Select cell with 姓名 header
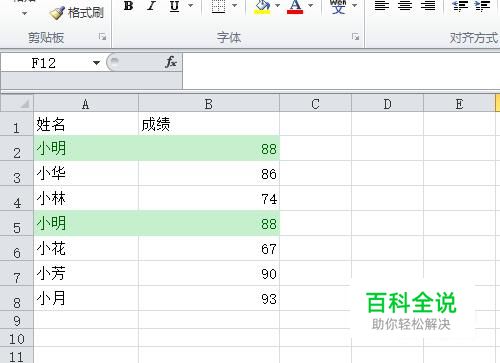Screen dimensions: 500x363 86,124
